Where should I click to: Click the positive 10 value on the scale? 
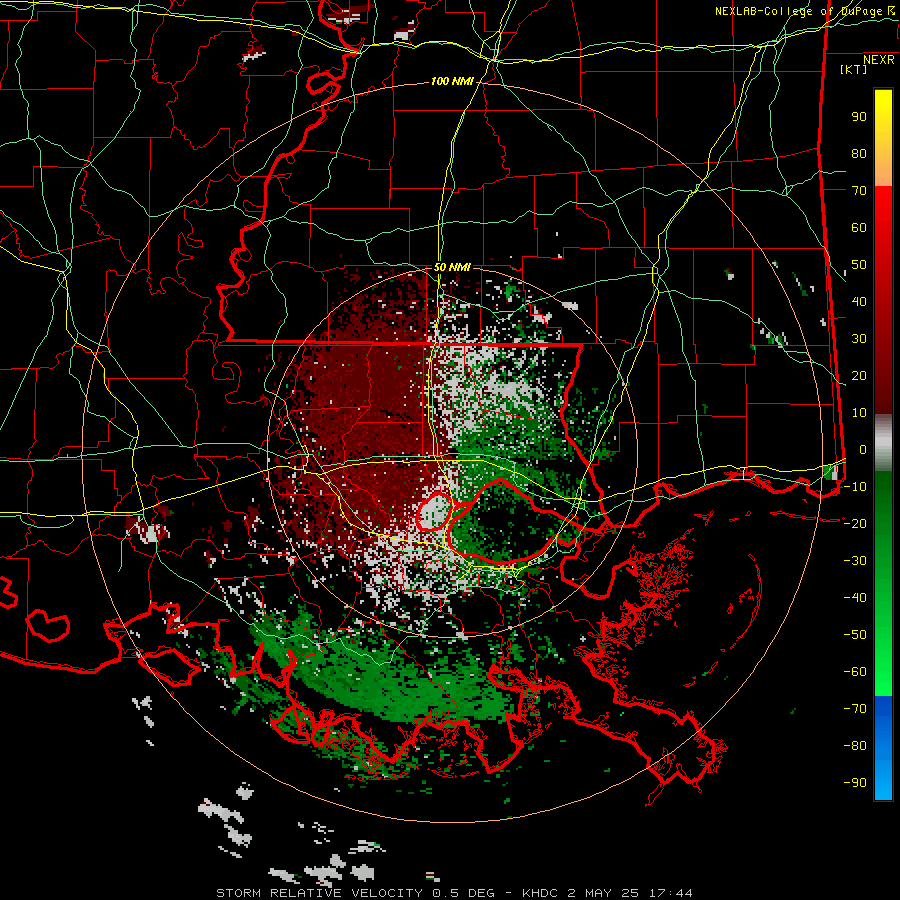(x=859, y=413)
